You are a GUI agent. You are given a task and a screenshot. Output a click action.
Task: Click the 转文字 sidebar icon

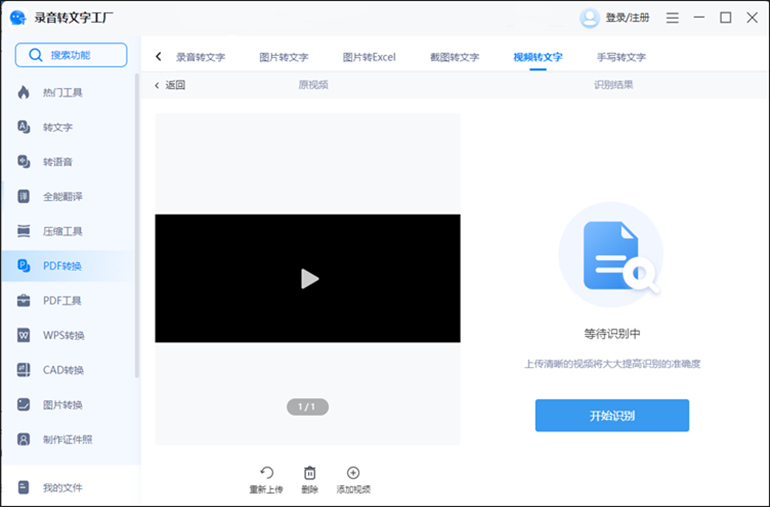tap(24, 127)
